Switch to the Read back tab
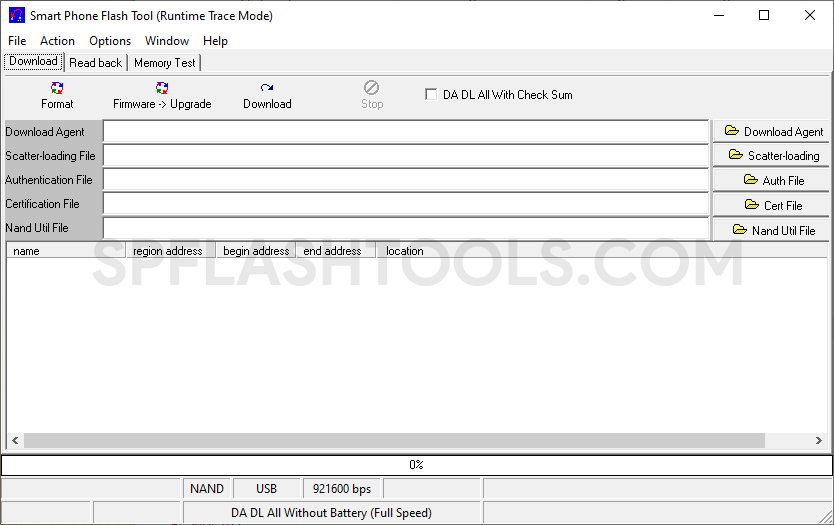The height and width of the screenshot is (525, 834). (x=95, y=62)
